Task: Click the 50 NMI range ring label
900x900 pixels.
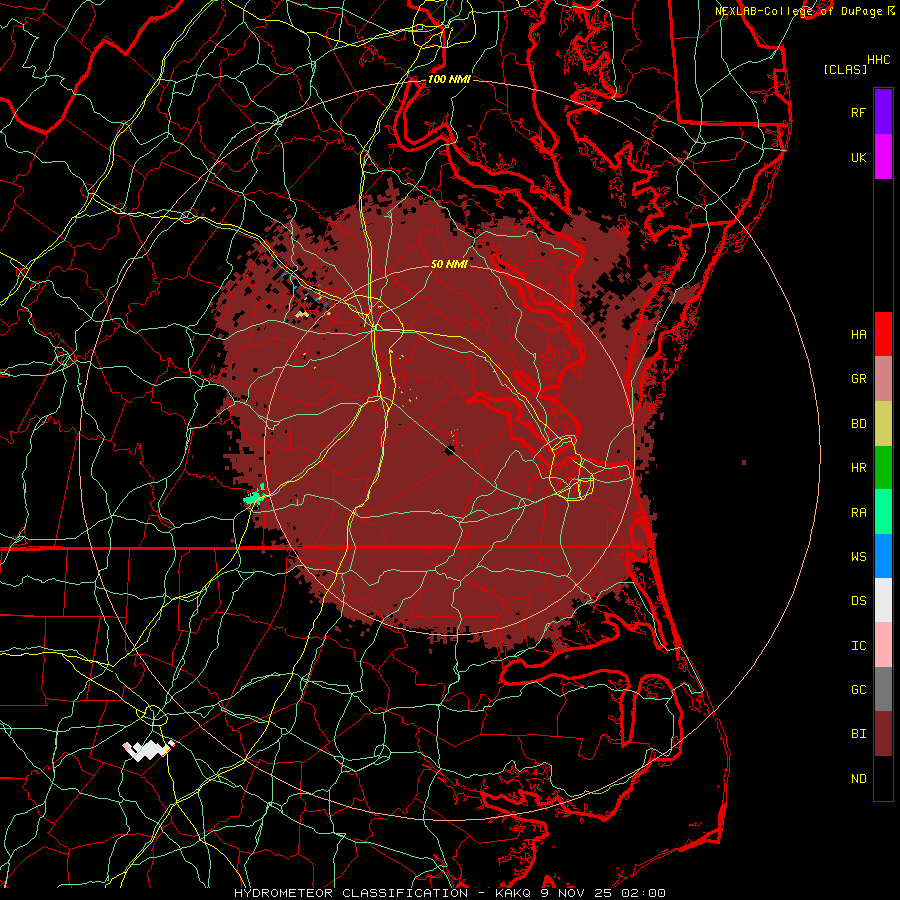Action: point(449,264)
